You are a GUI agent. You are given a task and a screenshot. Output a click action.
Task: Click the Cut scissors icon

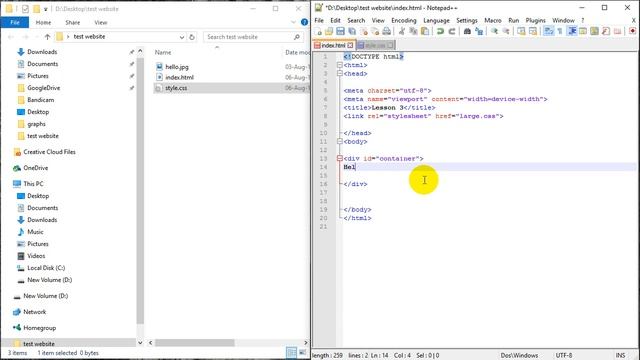click(402, 31)
